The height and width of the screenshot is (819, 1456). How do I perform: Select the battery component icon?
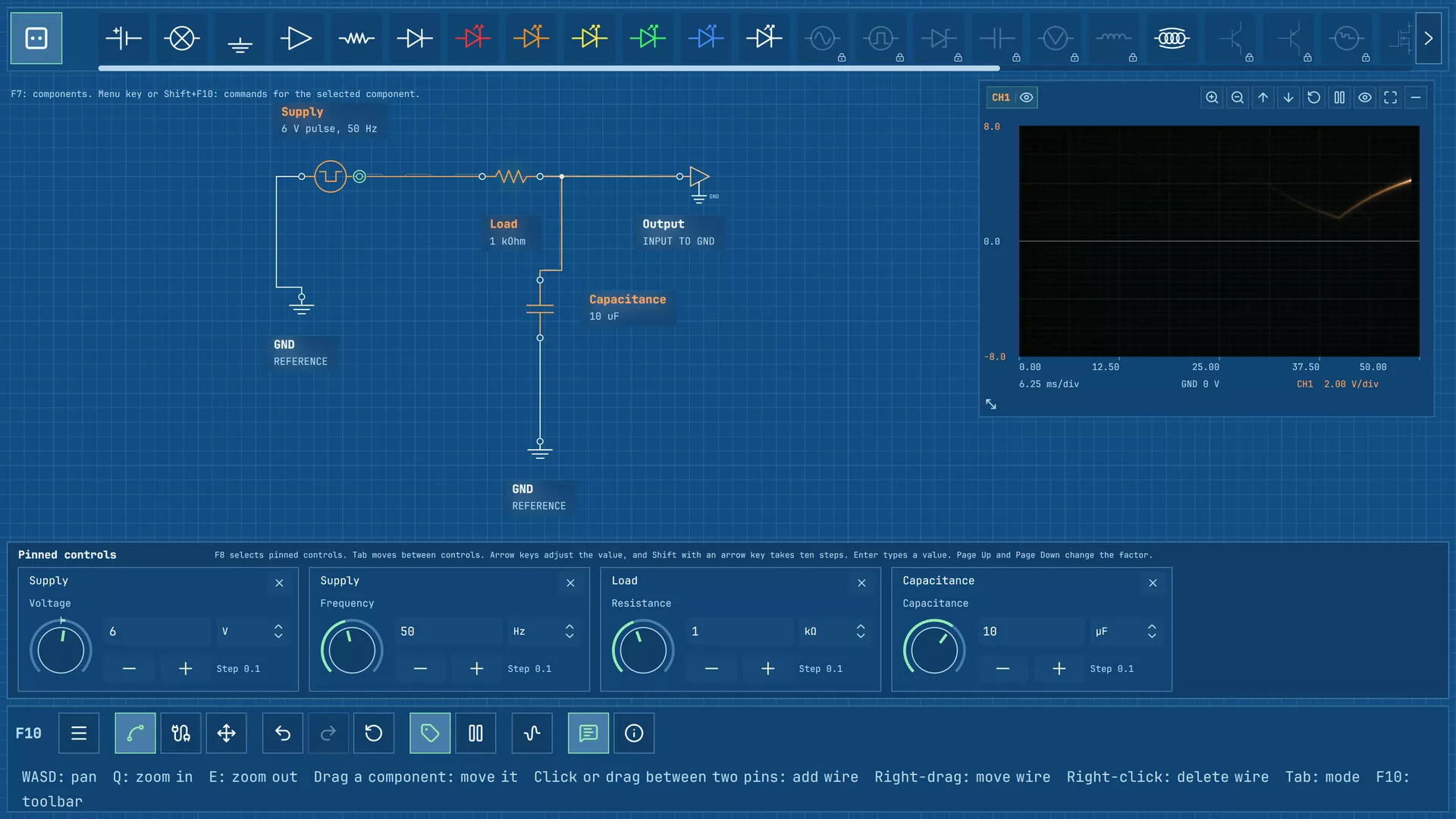pyautogui.click(x=124, y=38)
